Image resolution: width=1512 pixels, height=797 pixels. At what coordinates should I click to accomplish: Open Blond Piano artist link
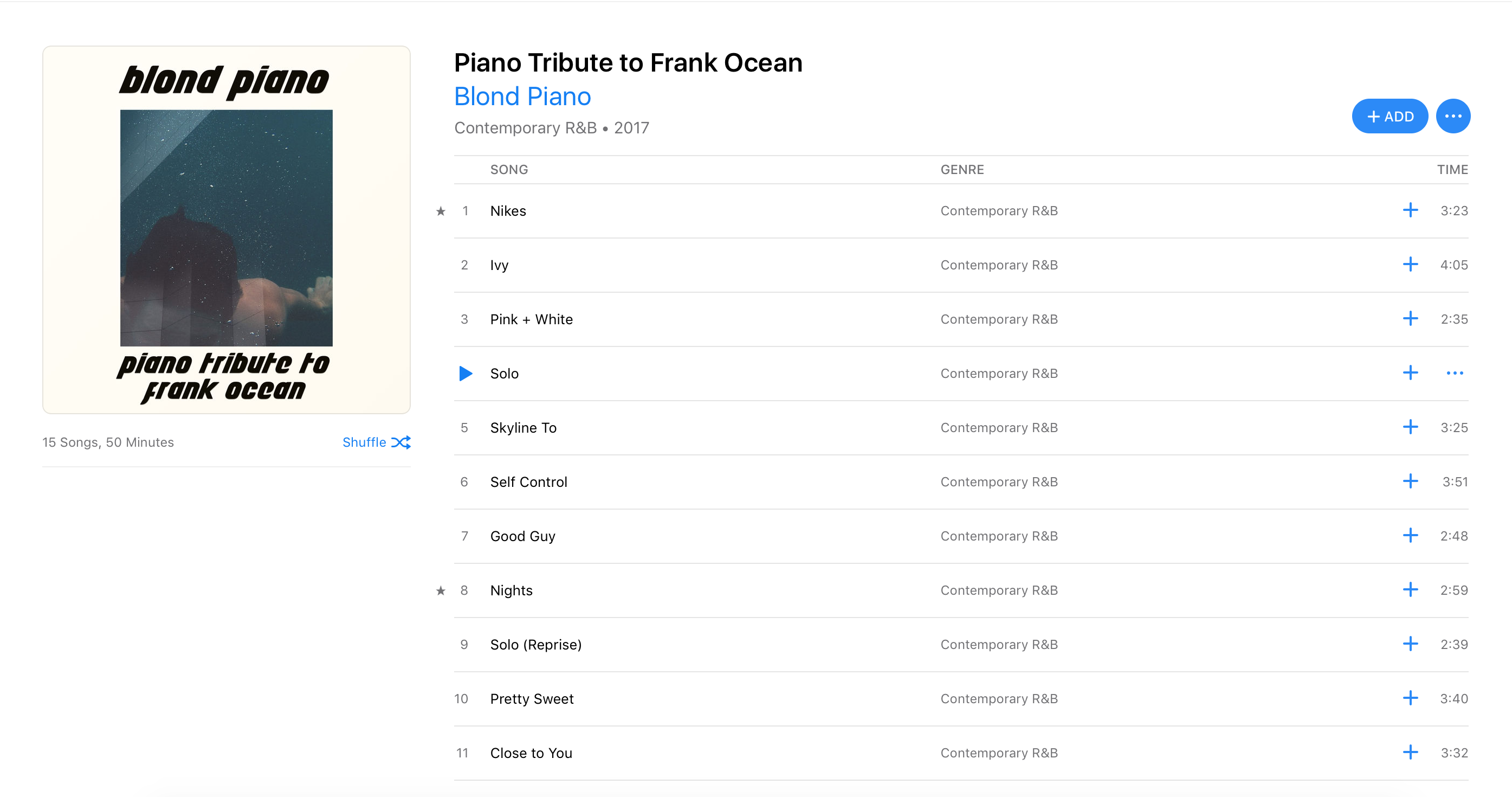click(522, 97)
